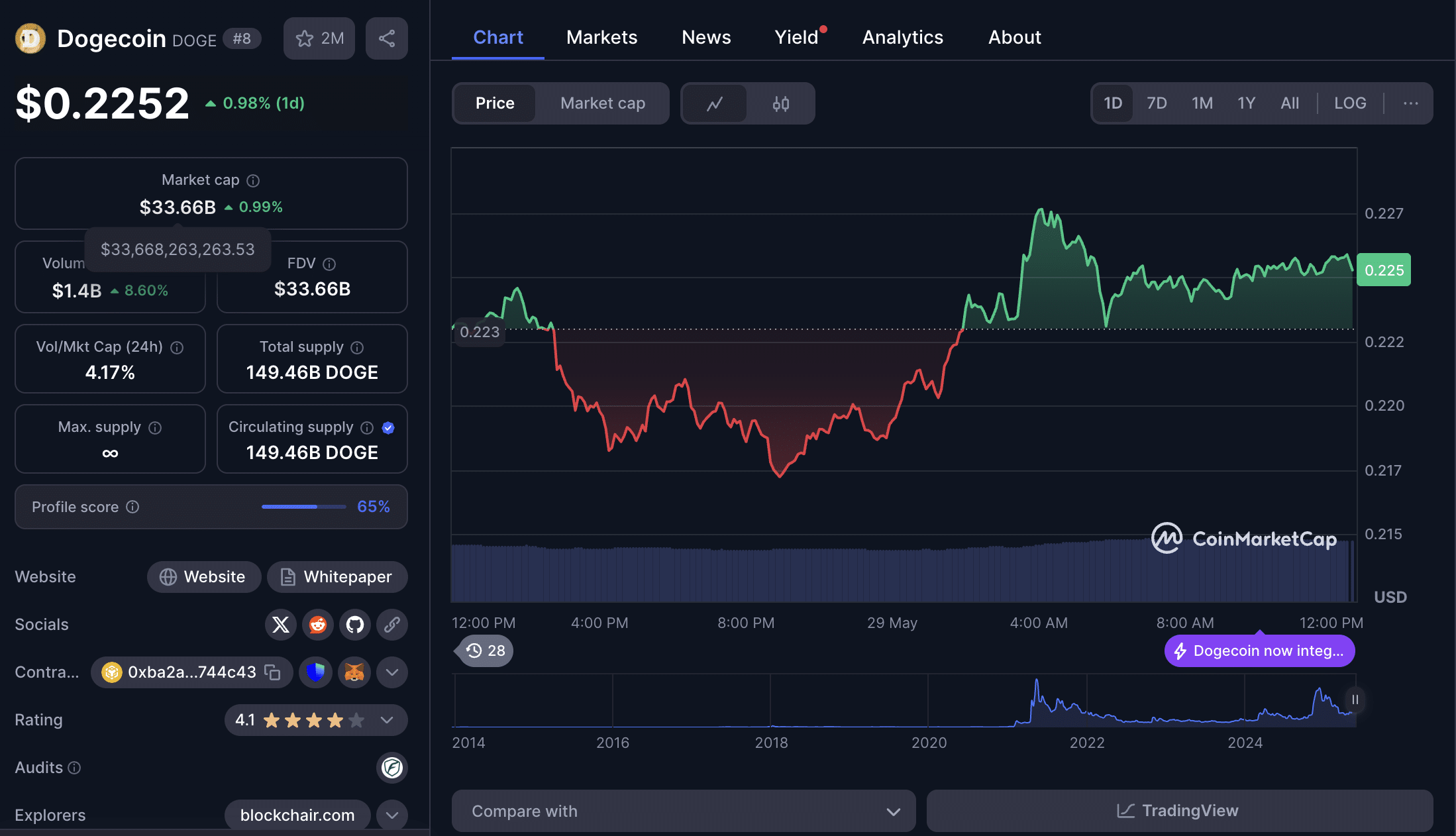Expand the Rating details chevron

pyautogui.click(x=388, y=720)
